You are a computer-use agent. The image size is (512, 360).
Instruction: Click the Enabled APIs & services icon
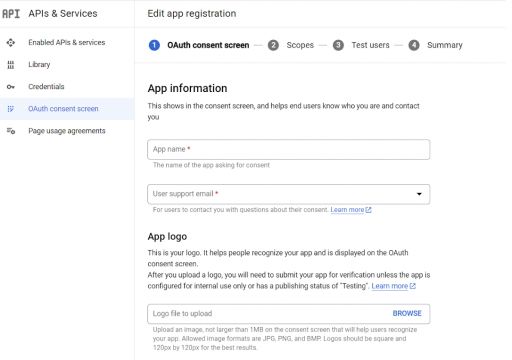pos(11,43)
